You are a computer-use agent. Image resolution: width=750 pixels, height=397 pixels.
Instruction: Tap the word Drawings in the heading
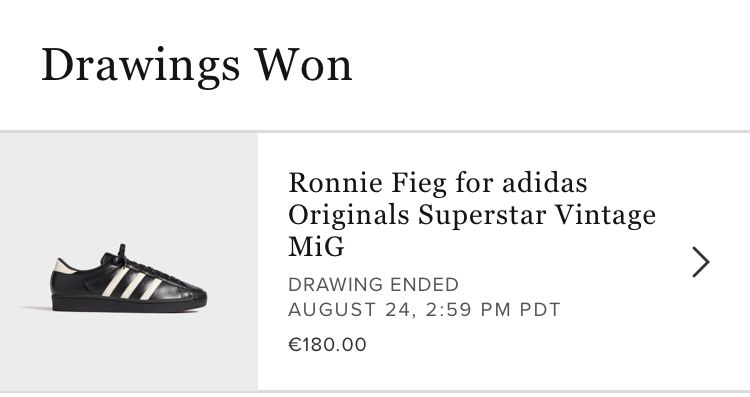(141, 67)
